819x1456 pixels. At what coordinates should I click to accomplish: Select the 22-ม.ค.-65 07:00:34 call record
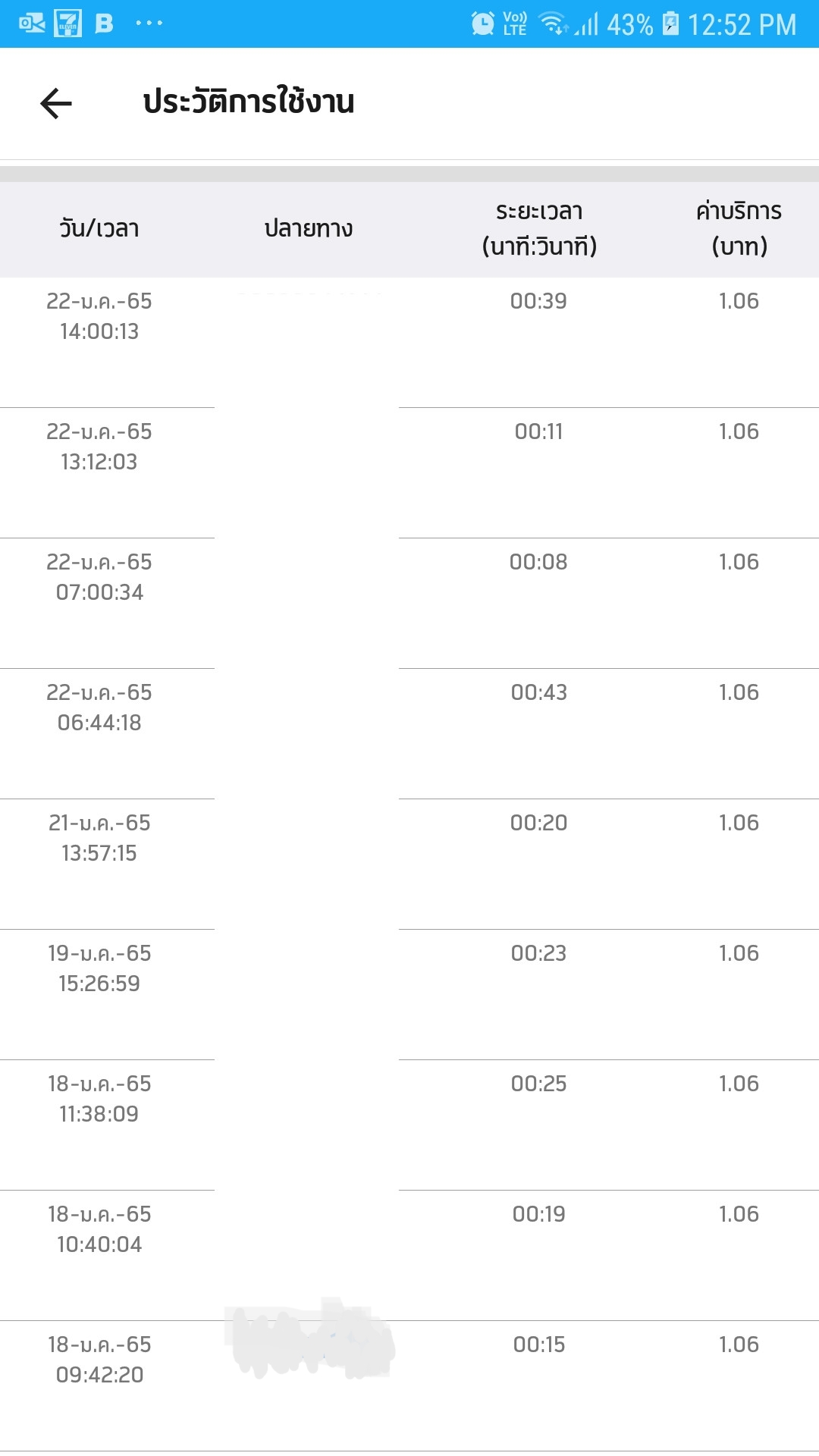99,577
